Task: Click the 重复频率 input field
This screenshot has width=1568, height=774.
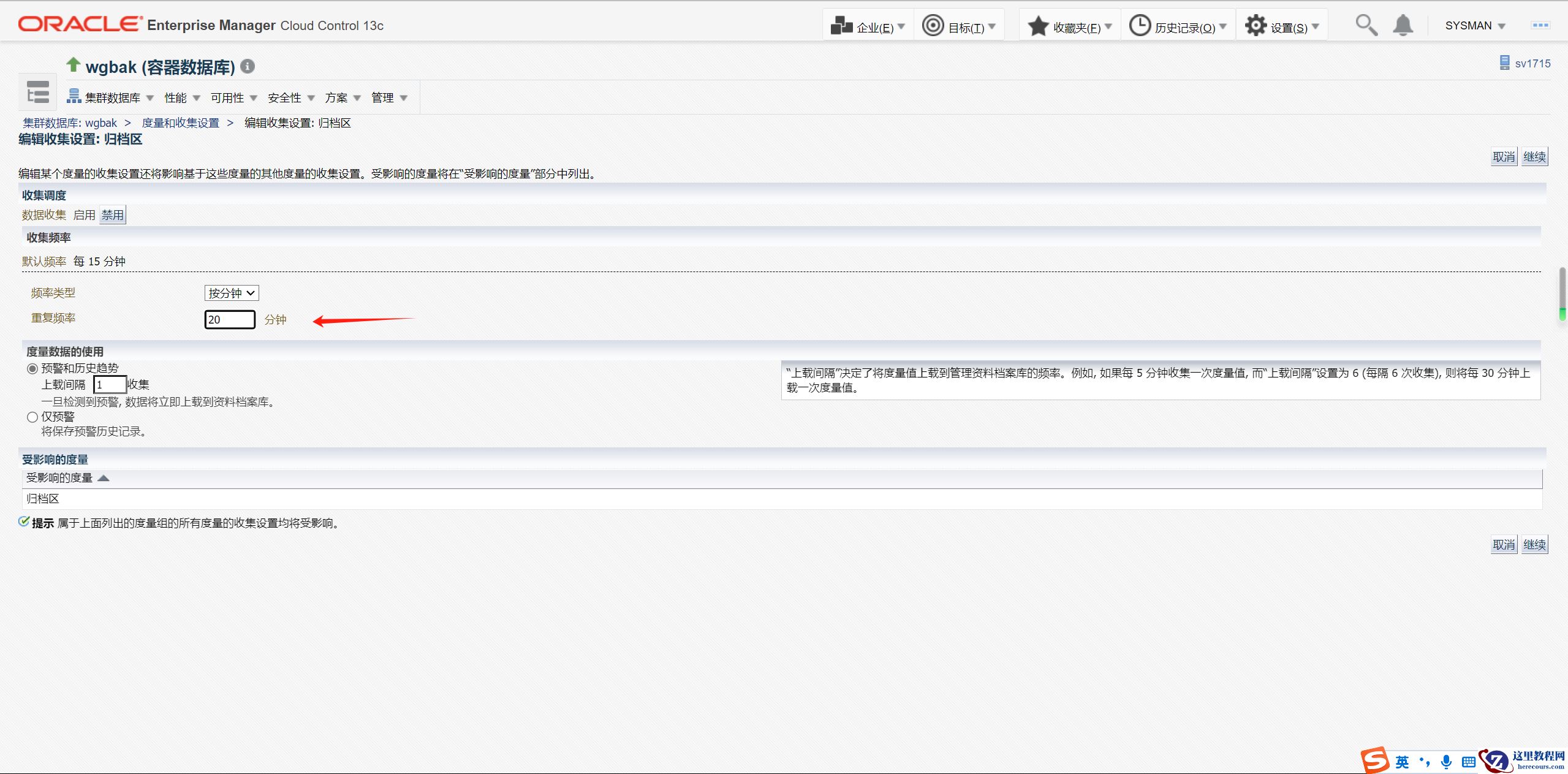Action: [230, 319]
